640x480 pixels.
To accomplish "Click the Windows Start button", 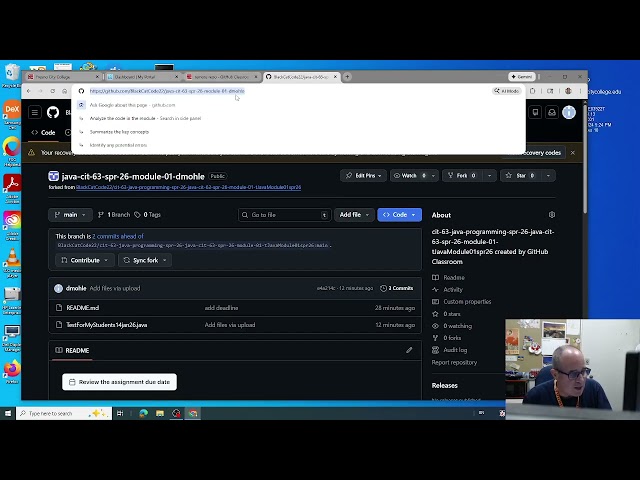I will point(8,413).
